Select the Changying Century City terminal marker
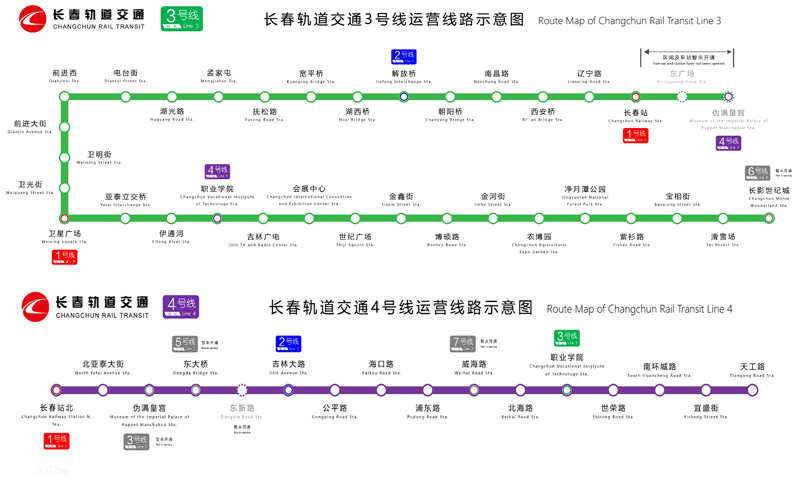This screenshot has height=483, width=800. 769,218
